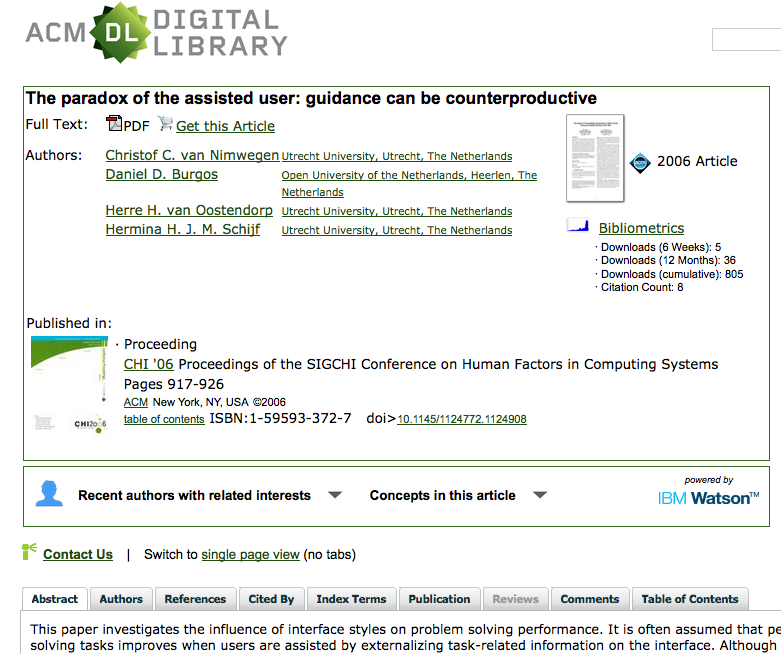Image resolution: width=781 pixels, height=654 pixels.
Task: Click the search input field at top right
Action: click(x=746, y=40)
